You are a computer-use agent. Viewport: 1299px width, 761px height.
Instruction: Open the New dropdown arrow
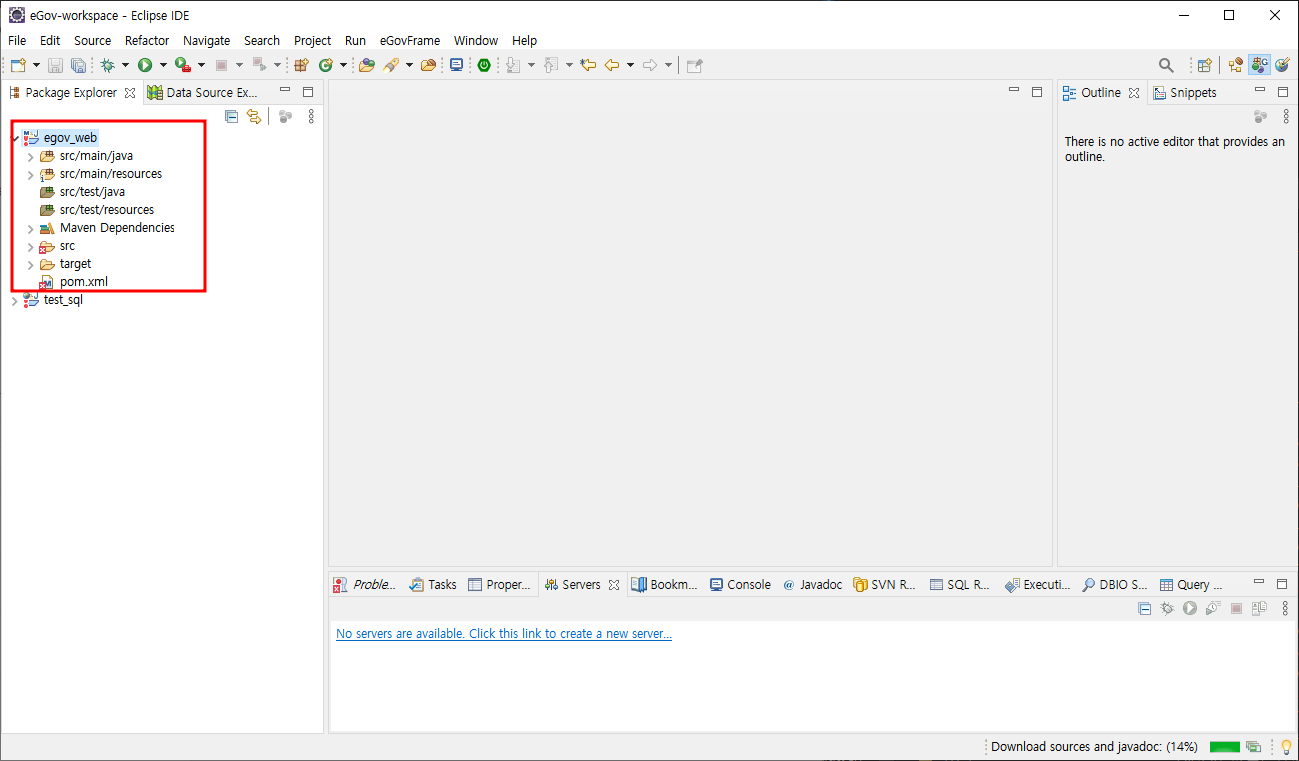[37, 65]
